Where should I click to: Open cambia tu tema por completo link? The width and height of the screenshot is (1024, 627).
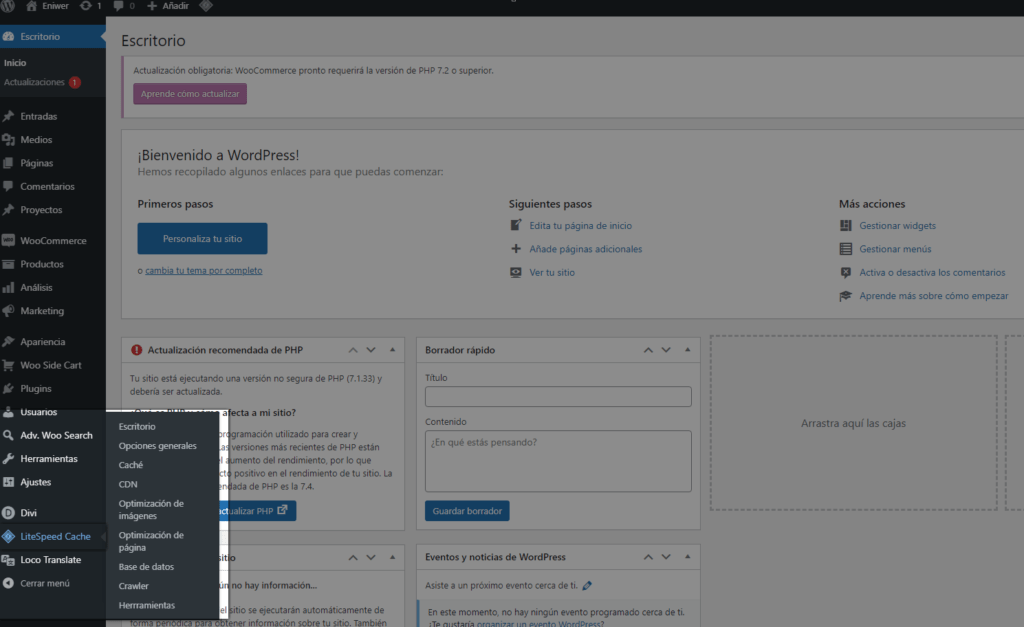204,270
